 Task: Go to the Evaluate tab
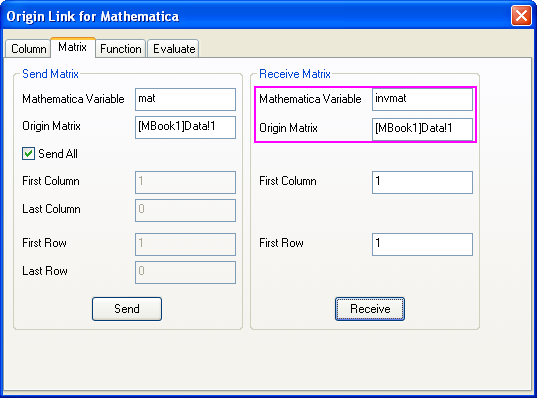coord(174,49)
